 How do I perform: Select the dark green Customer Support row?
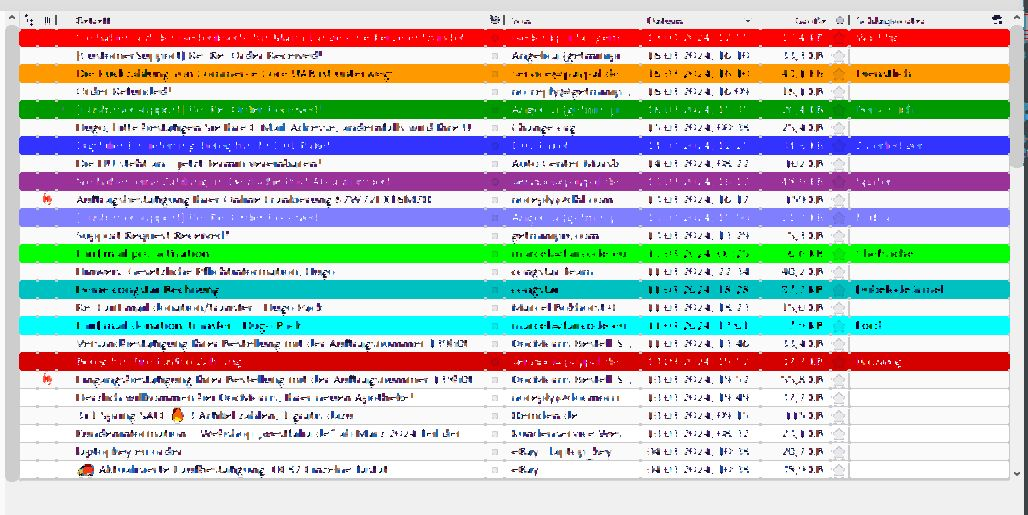(x=514, y=109)
